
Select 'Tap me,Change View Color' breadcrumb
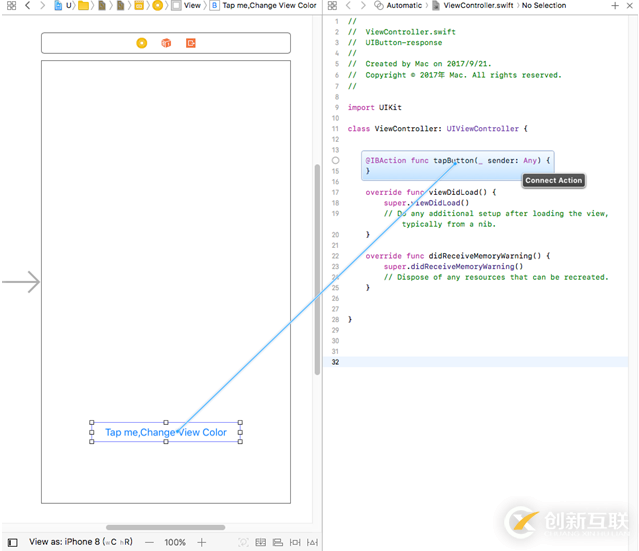click(263, 5)
